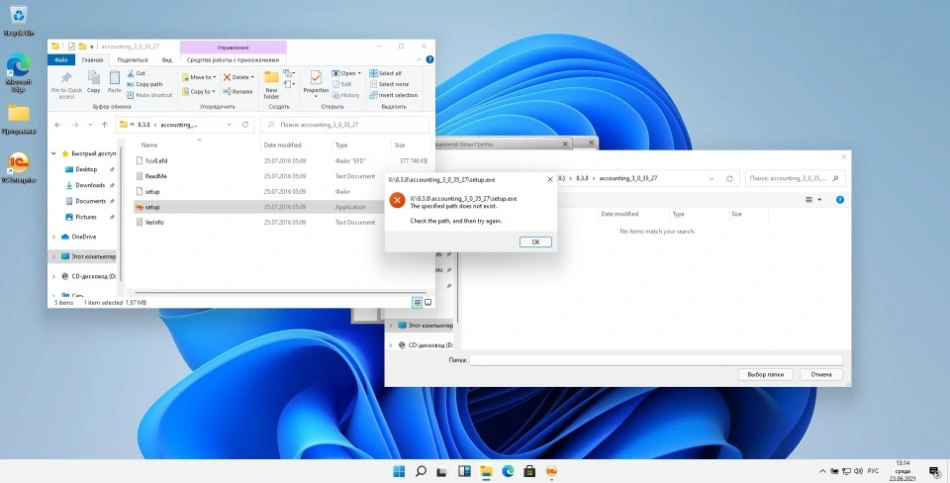
Task: Click OK in the path error dialog
Action: tap(535, 242)
